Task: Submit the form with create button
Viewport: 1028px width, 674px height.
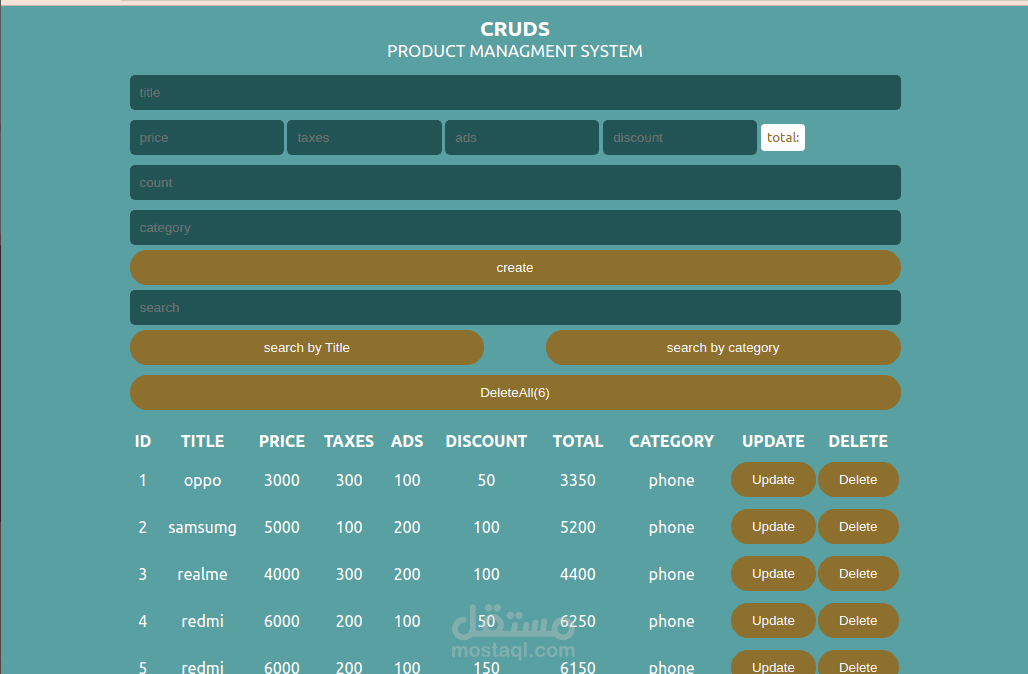Action: [515, 268]
